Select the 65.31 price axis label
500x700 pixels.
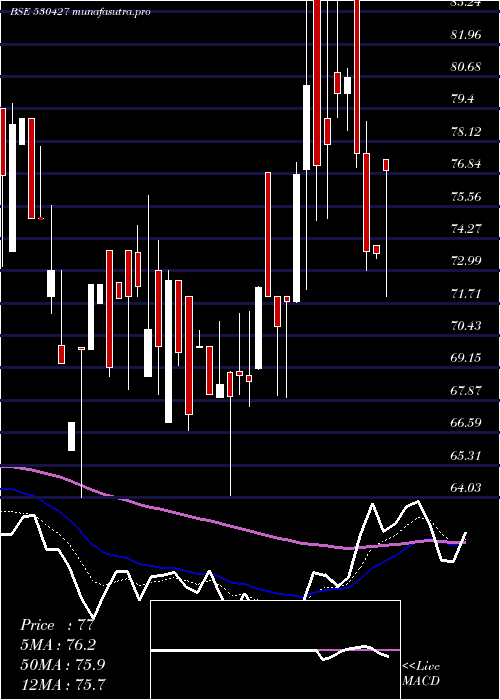466,455
